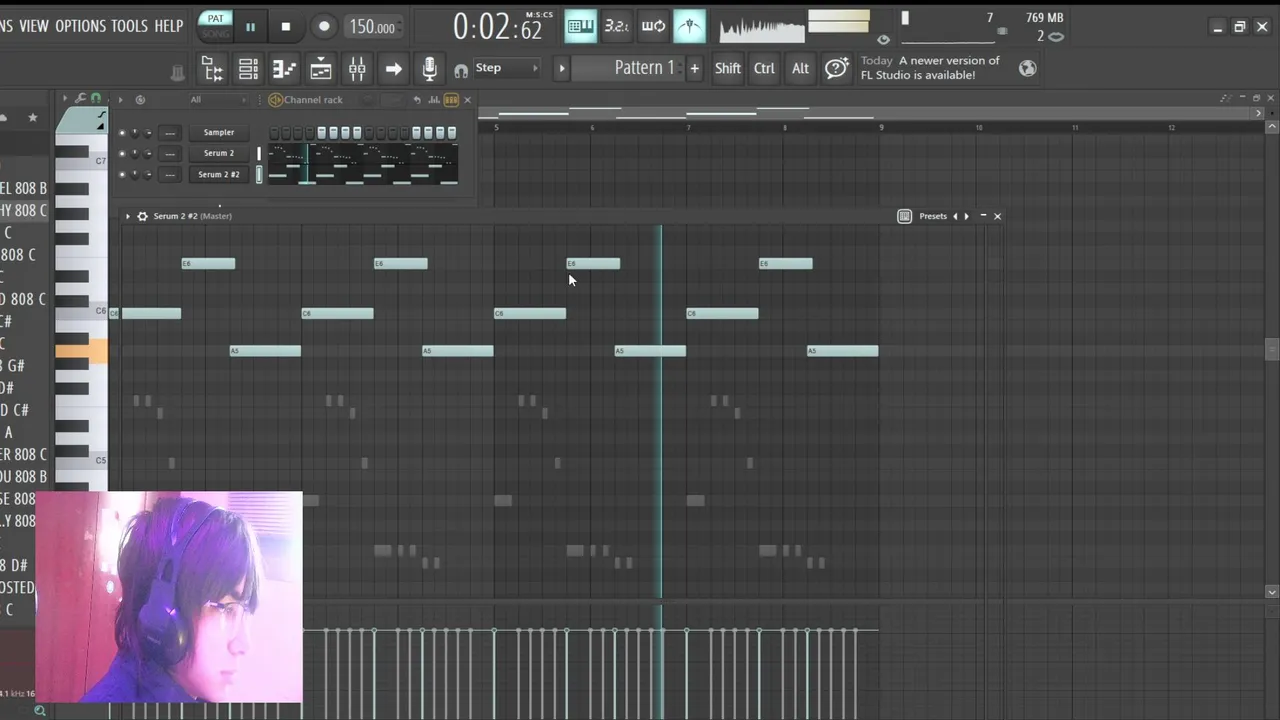Open the OPTIONS menu
1280x720 pixels.
click(80, 26)
